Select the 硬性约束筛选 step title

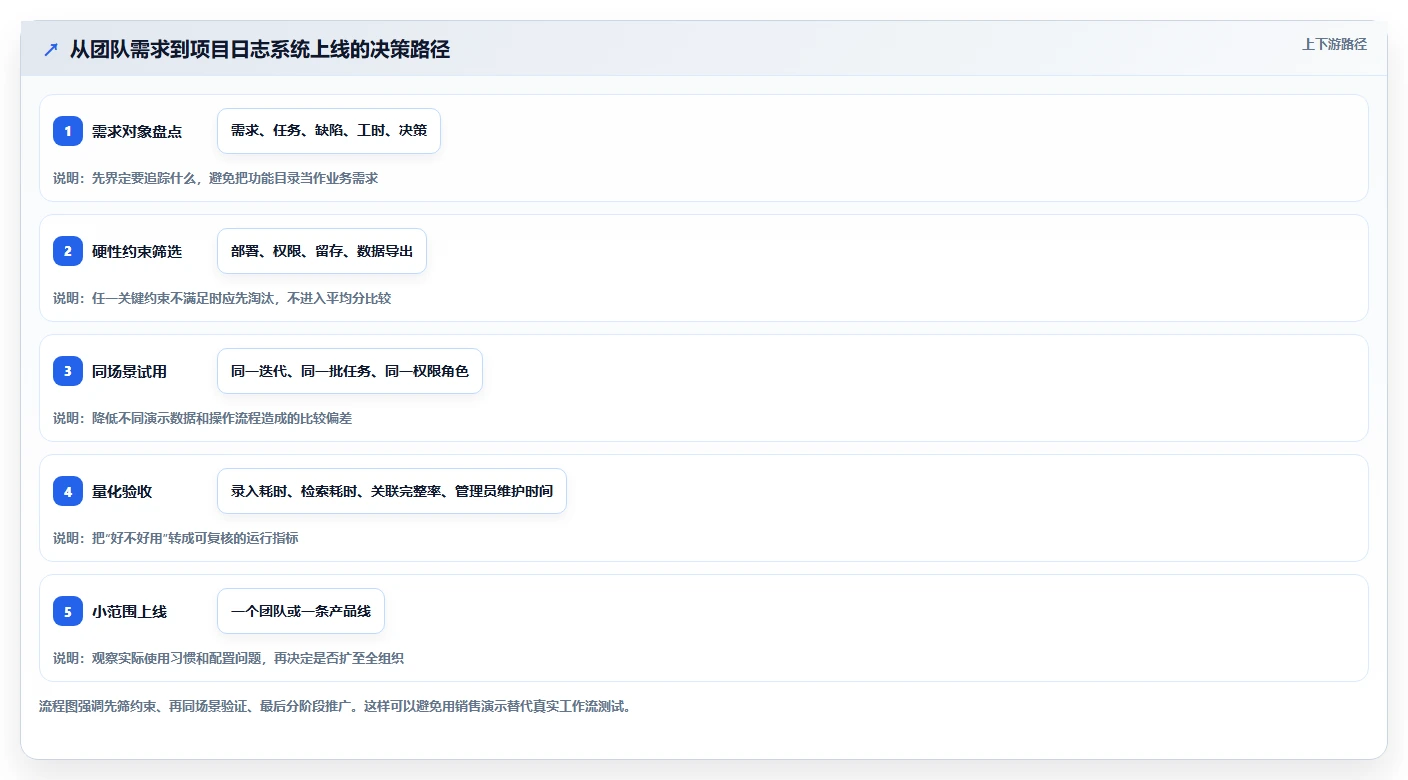coord(137,251)
